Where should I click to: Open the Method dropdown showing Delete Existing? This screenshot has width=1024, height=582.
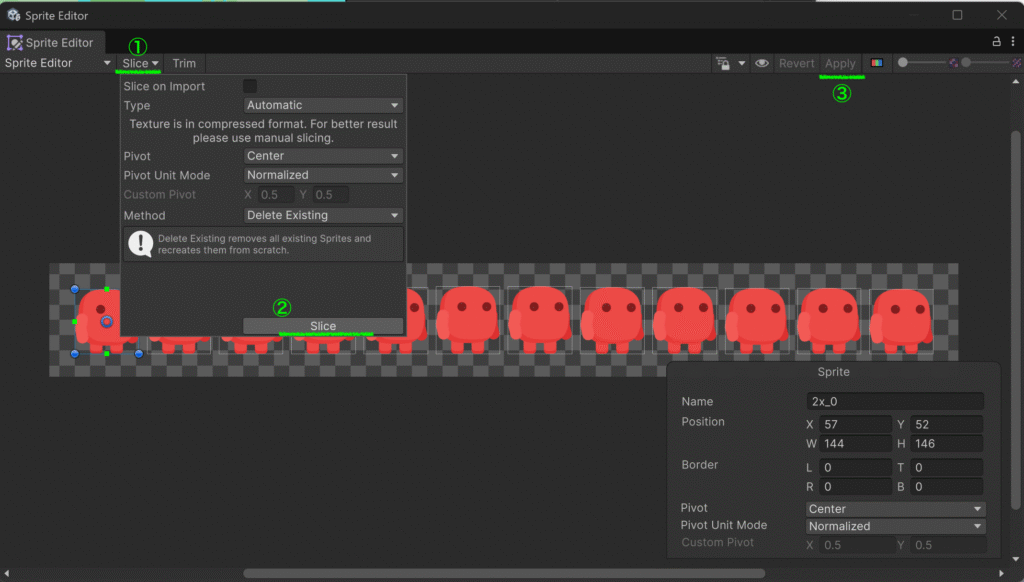coord(323,215)
